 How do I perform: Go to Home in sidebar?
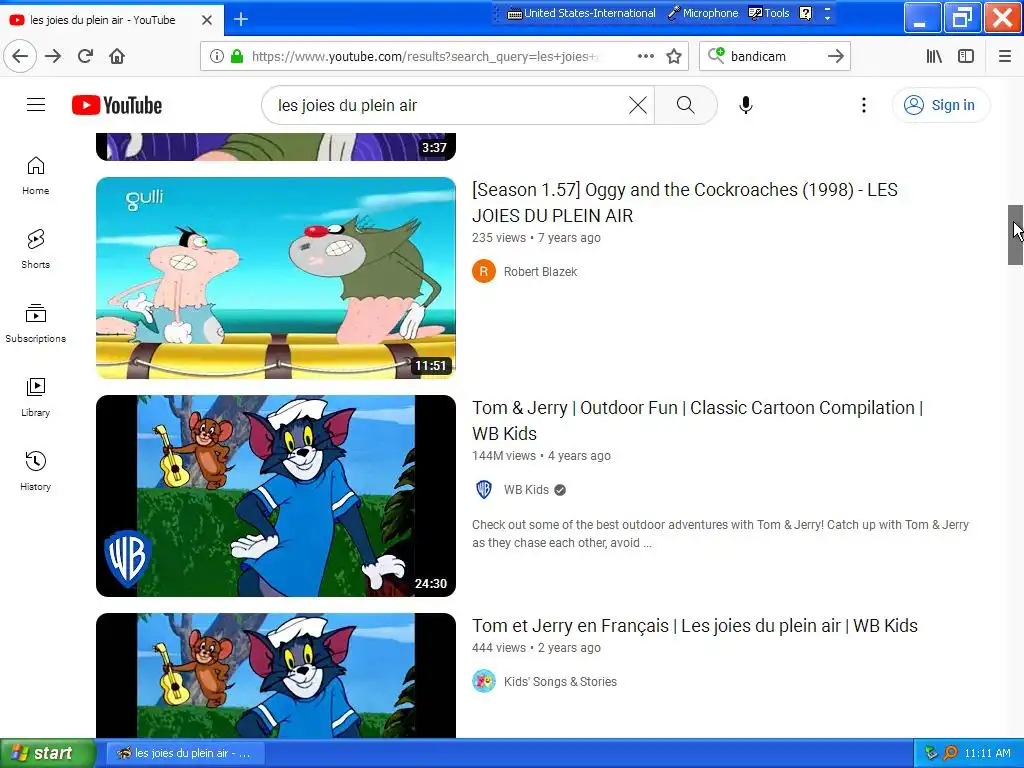click(36, 176)
